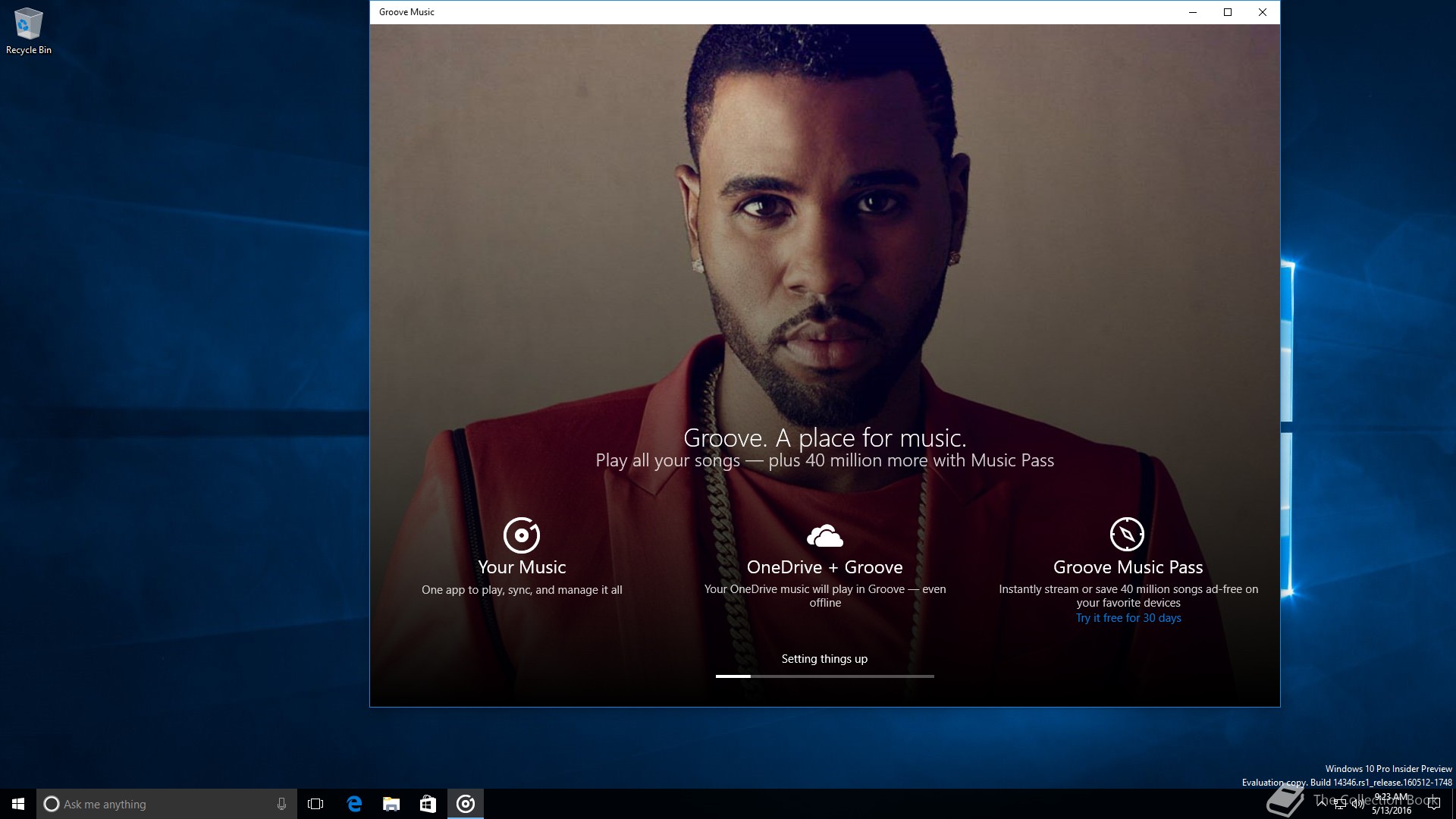
Task: Open the network status tray icon
Action: (1340, 805)
